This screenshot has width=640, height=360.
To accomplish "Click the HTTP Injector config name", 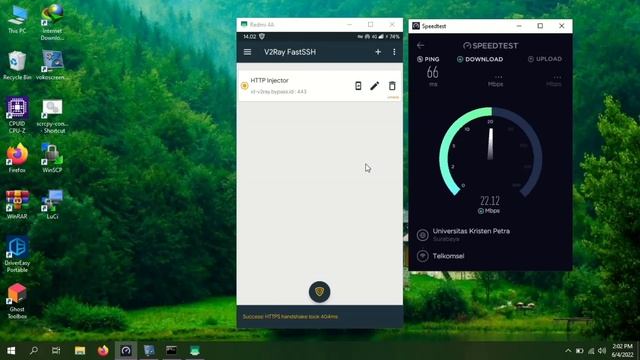I will 269,80.
